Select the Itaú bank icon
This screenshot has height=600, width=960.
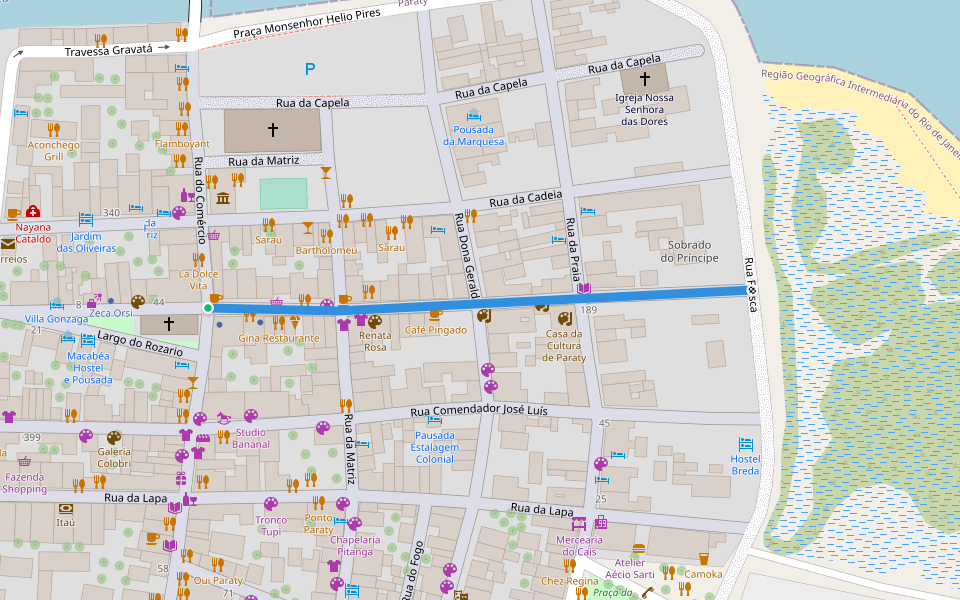coord(66,508)
